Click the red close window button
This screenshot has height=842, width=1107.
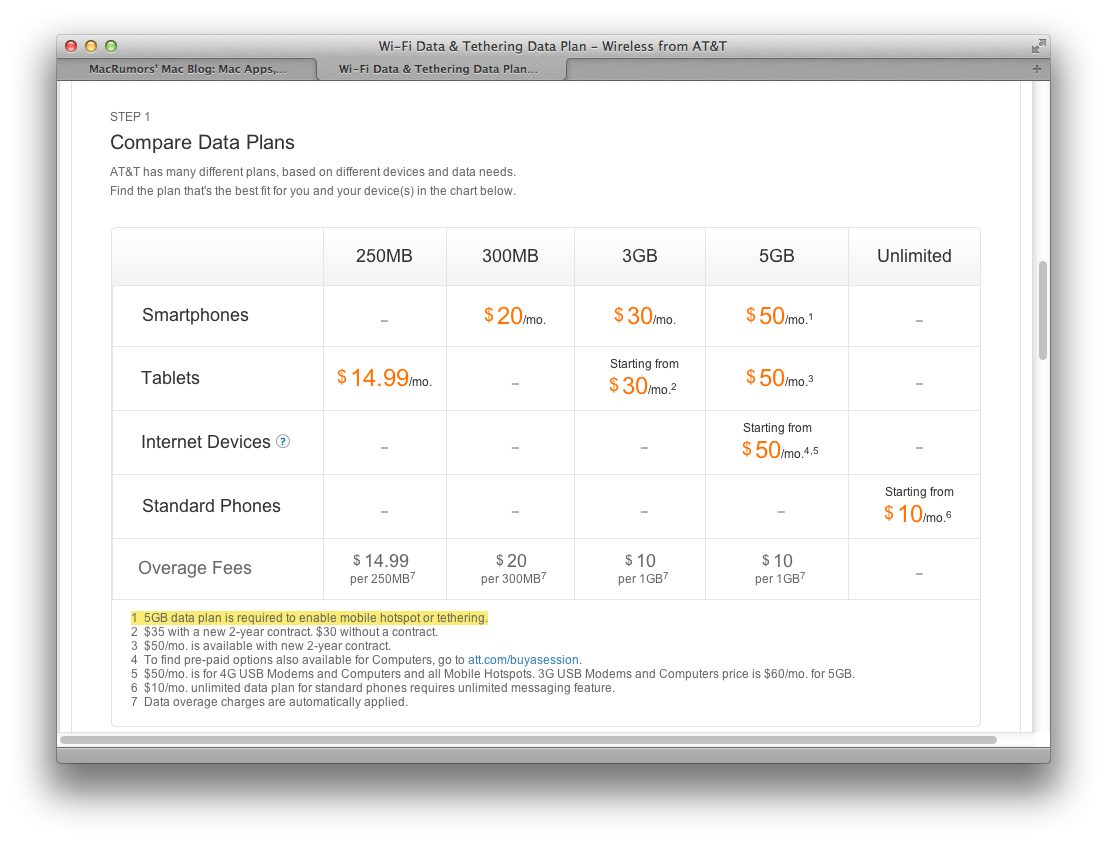click(71, 46)
